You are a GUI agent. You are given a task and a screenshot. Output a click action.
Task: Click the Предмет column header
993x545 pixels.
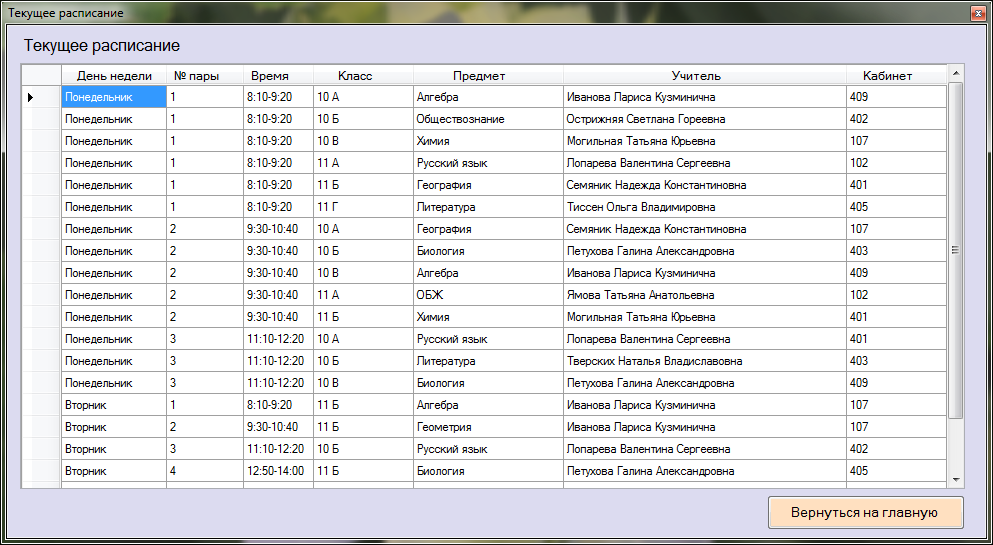pos(488,76)
